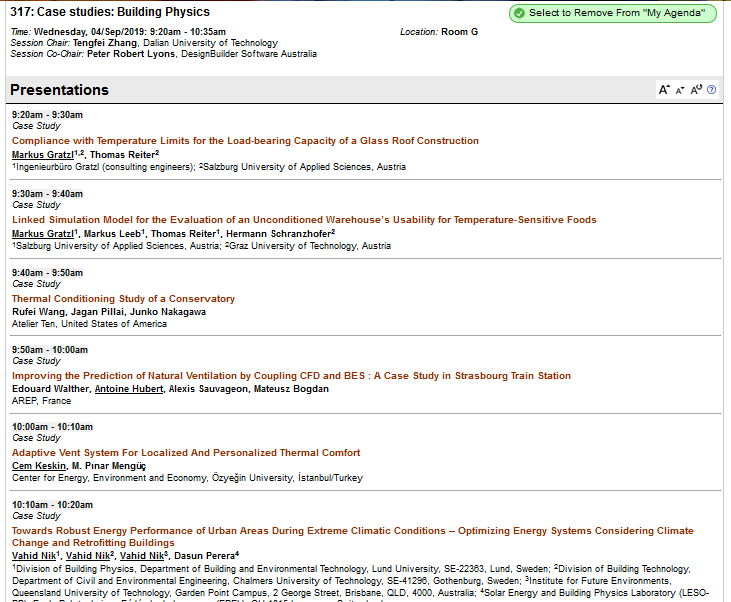Click Vahid Nik with superscript 3
731x602 pixels.
[142, 556]
